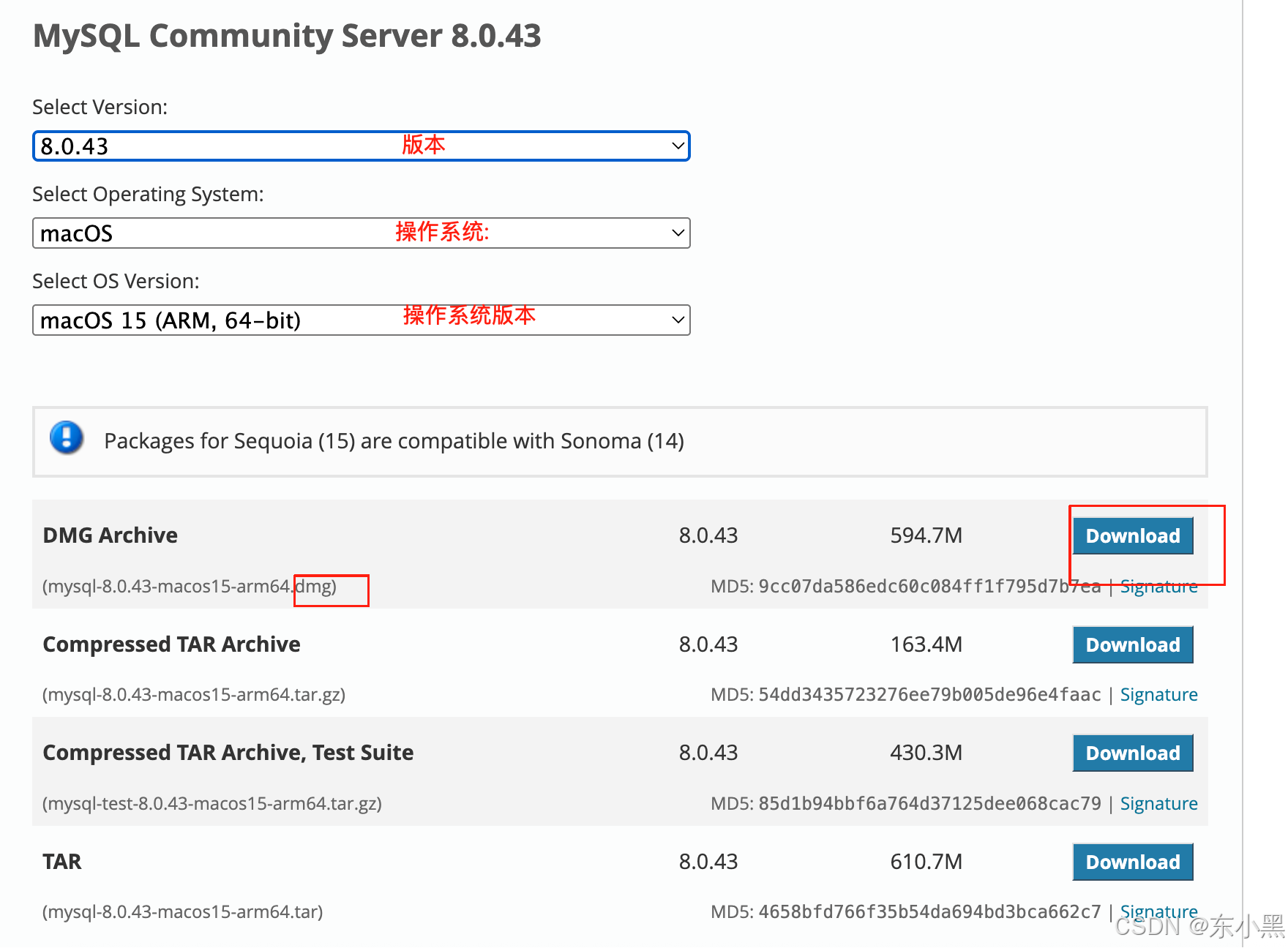The image size is (1288, 948).
Task: Click filename mysql-8.0.43-macos15-arm64.dmg
Action: [x=190, y=587]
